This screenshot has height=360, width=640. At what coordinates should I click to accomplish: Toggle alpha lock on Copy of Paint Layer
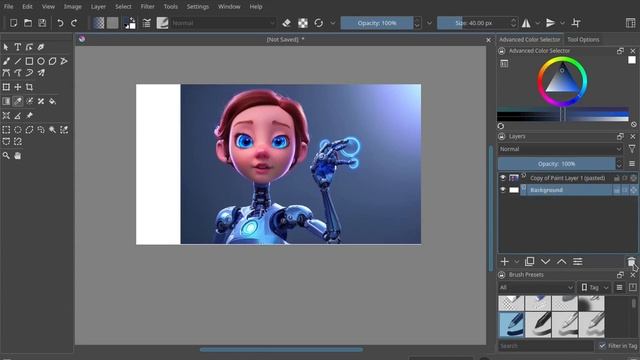click(x=633, y=178)
